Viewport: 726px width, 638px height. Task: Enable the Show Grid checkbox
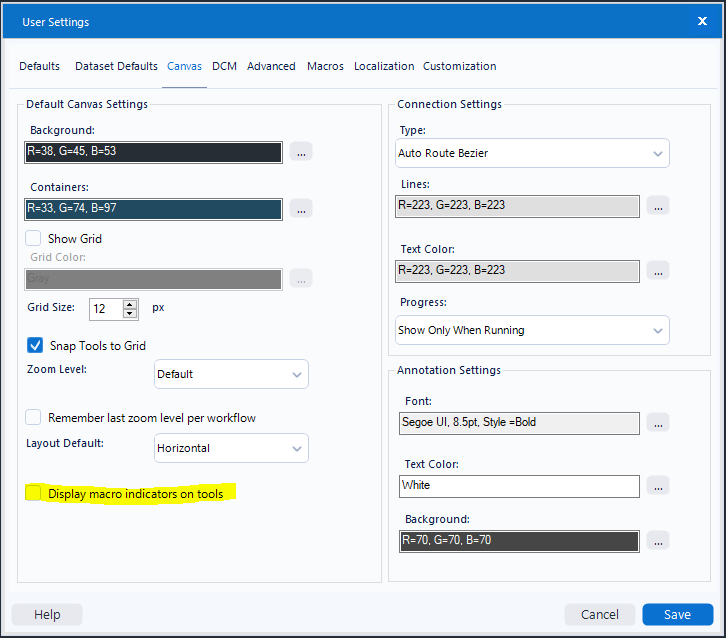click(x=34, y=239)
